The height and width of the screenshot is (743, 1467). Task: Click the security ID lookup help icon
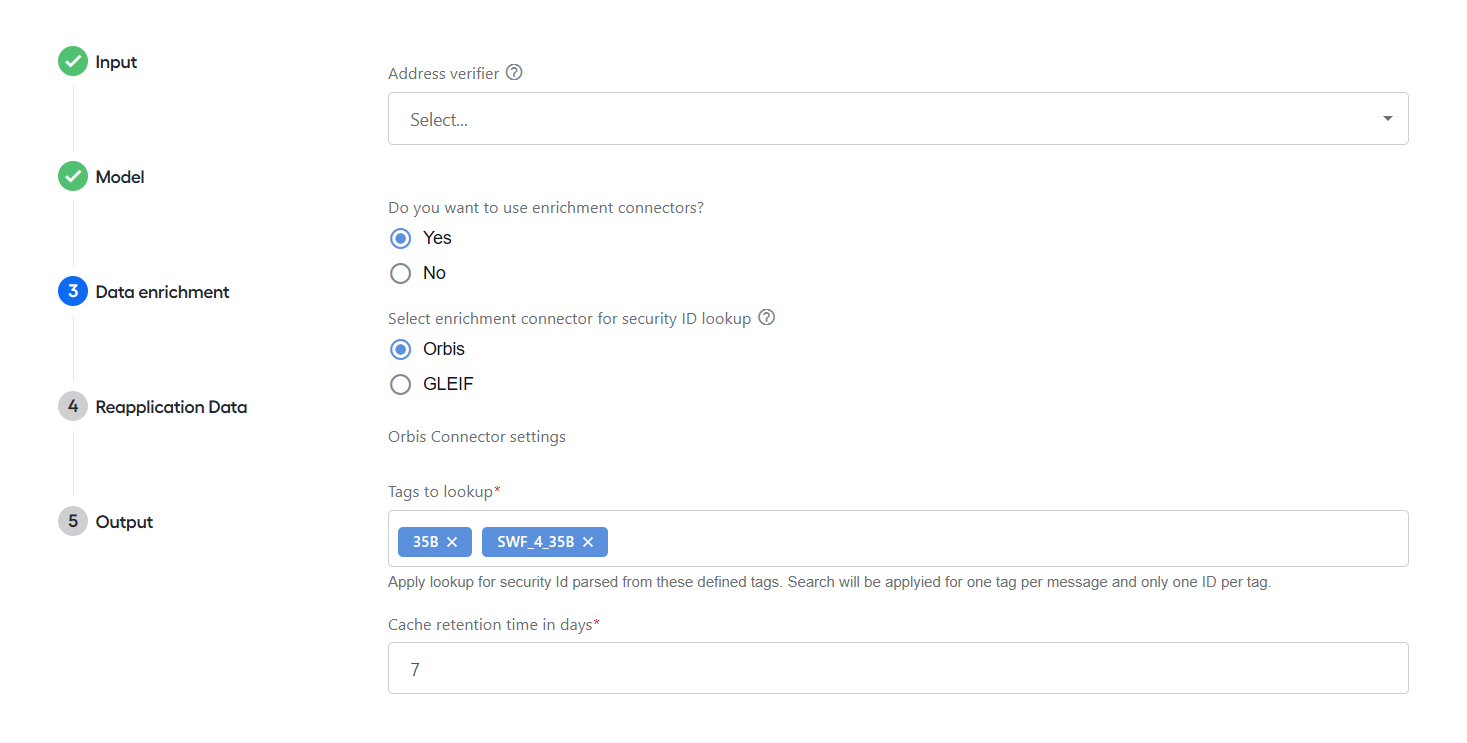pos(767,318)
